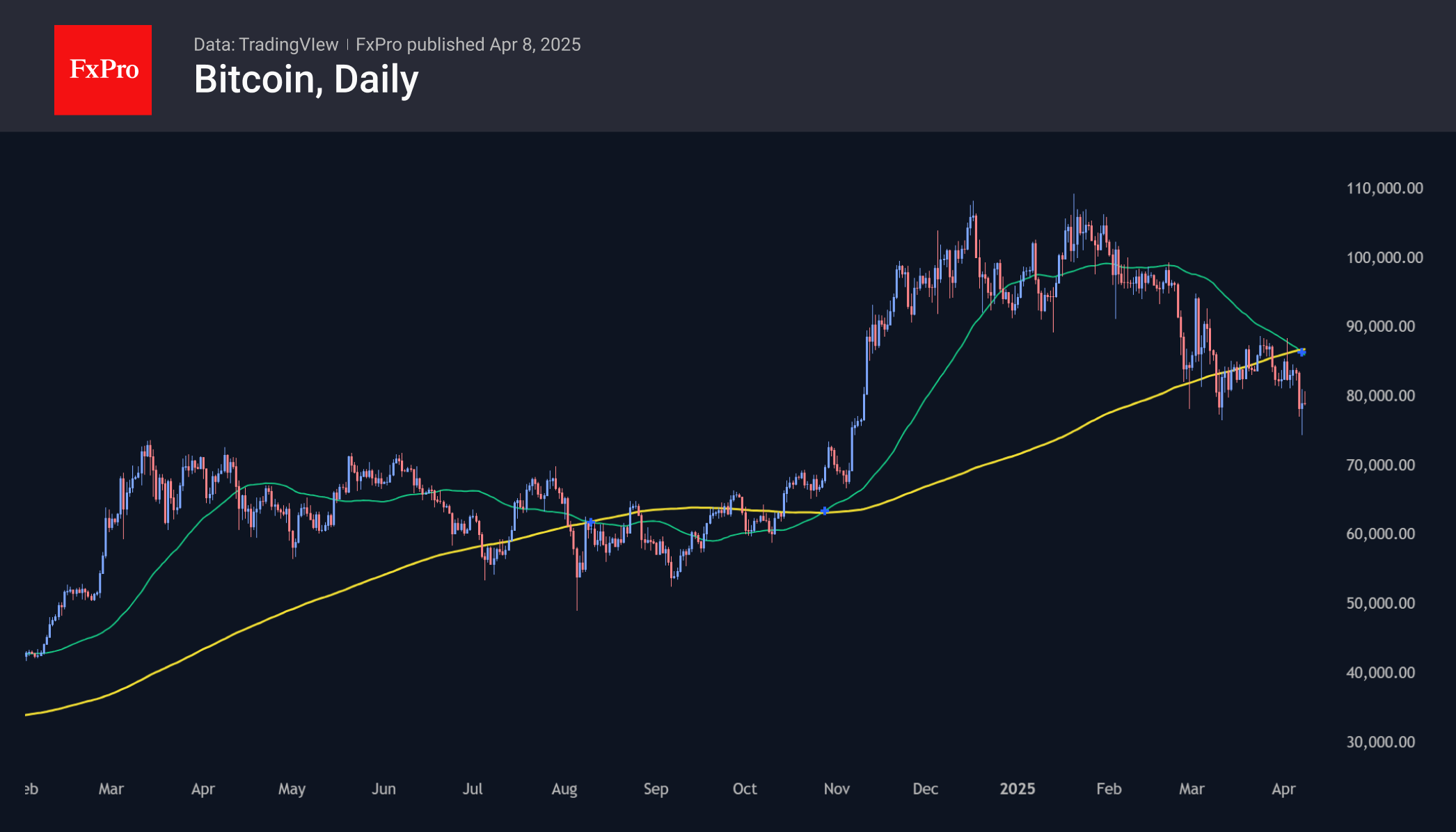Click the Jul label on time axis
The height and width of the screenshot is (832, 1456).
pyautogui.click(x=473, y=789)
